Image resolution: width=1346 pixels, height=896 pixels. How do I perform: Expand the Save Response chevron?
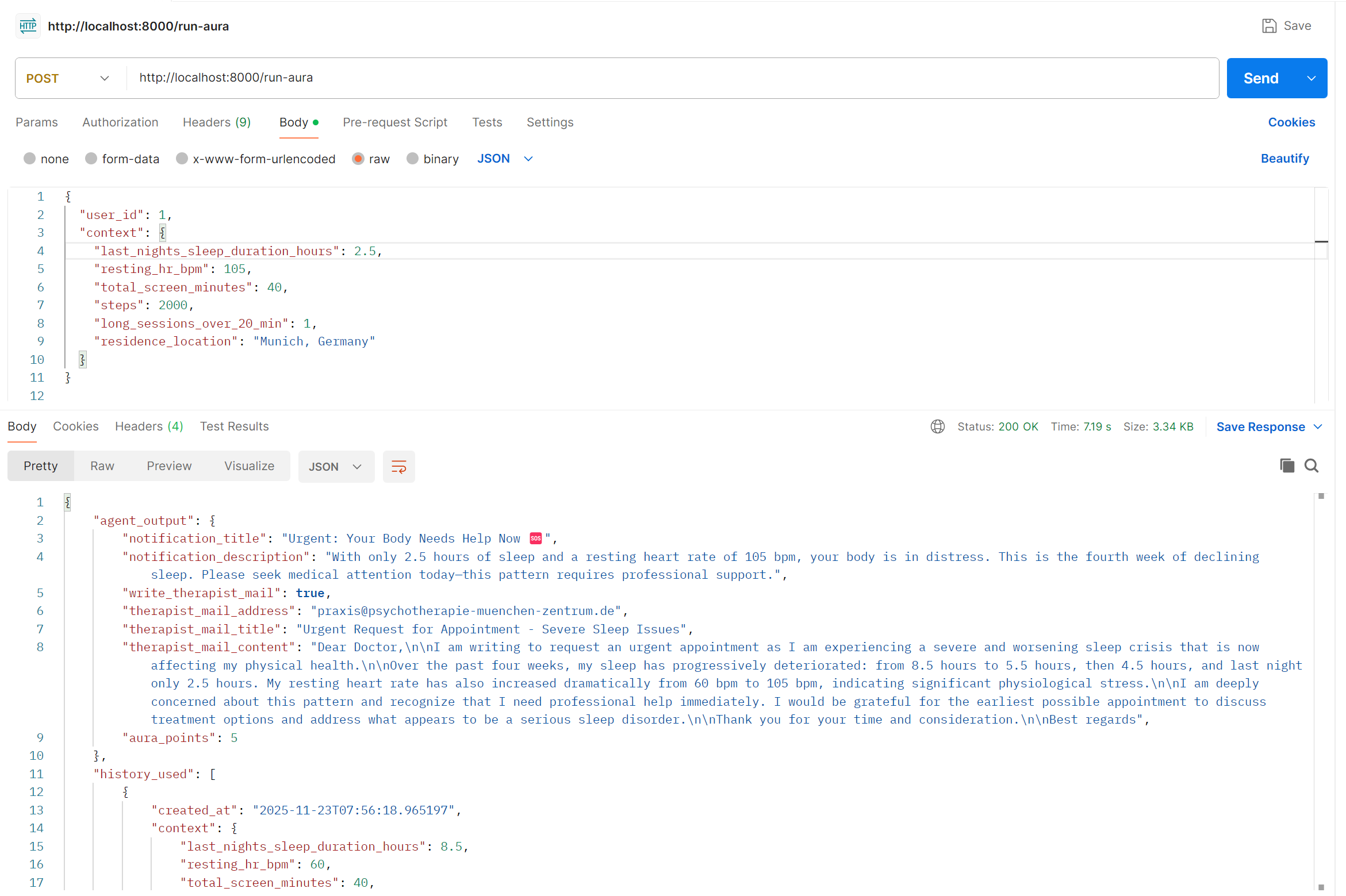coord(1318,426)
